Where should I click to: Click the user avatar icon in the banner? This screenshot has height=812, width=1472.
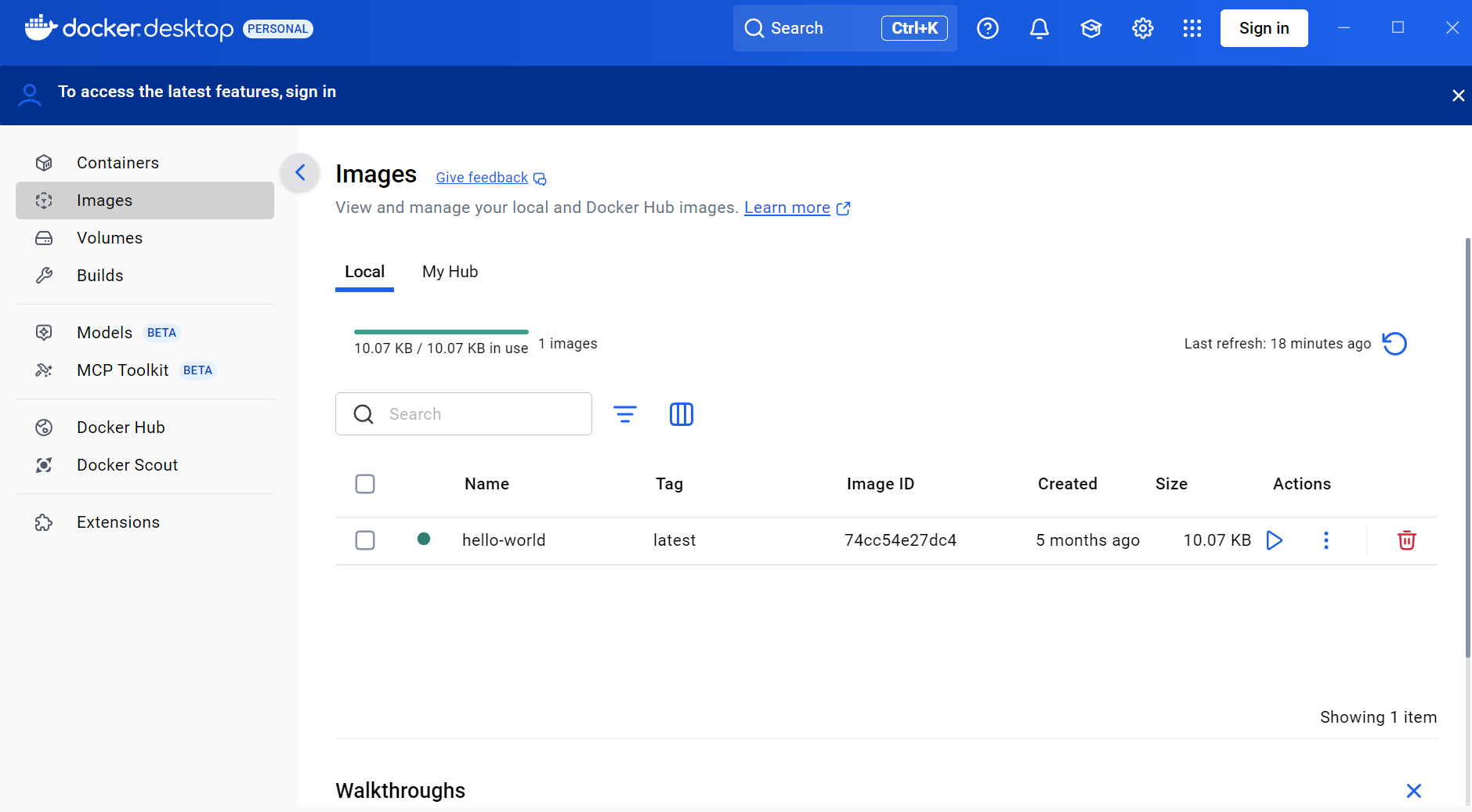click(x=30, y=95)
